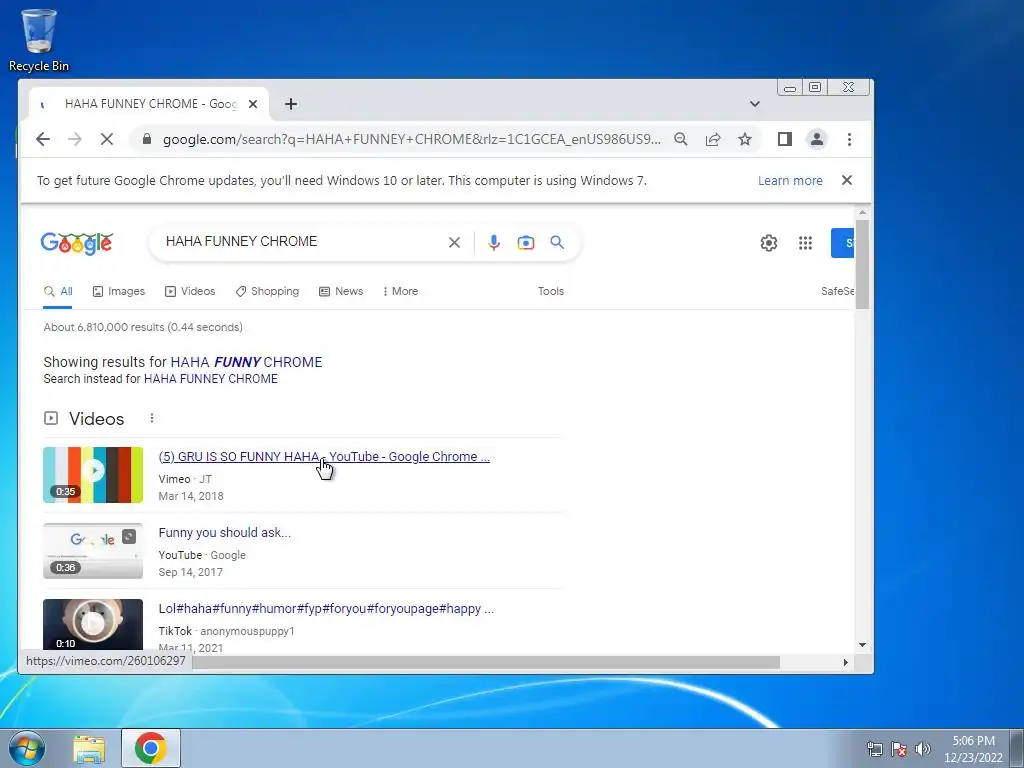Image resolution: width=1024 pixels, height=768 pixels.
Task: Open the Videos section three-dot menu
Action: [152, 418]
